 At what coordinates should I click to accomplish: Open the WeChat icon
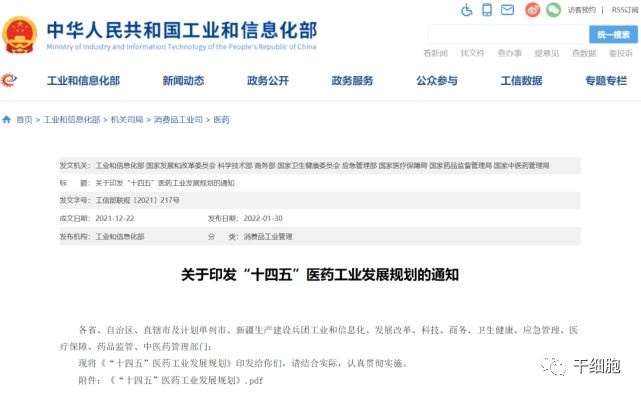click(554, 10)
